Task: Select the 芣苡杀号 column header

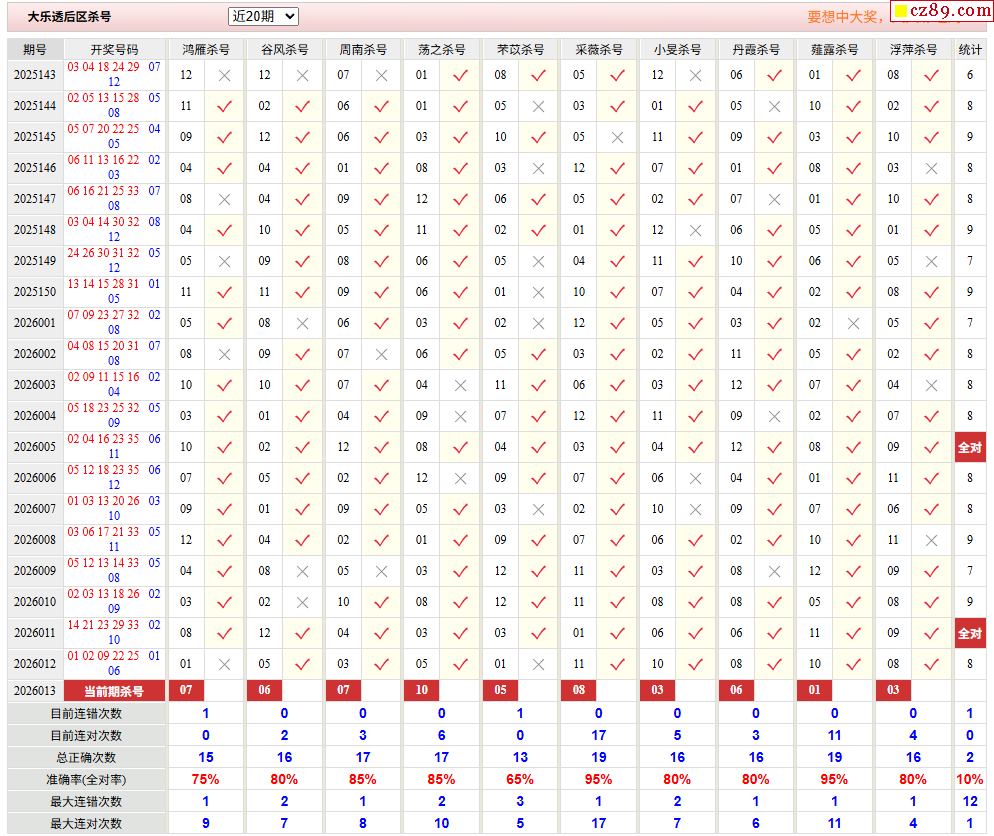Action: 520,49
